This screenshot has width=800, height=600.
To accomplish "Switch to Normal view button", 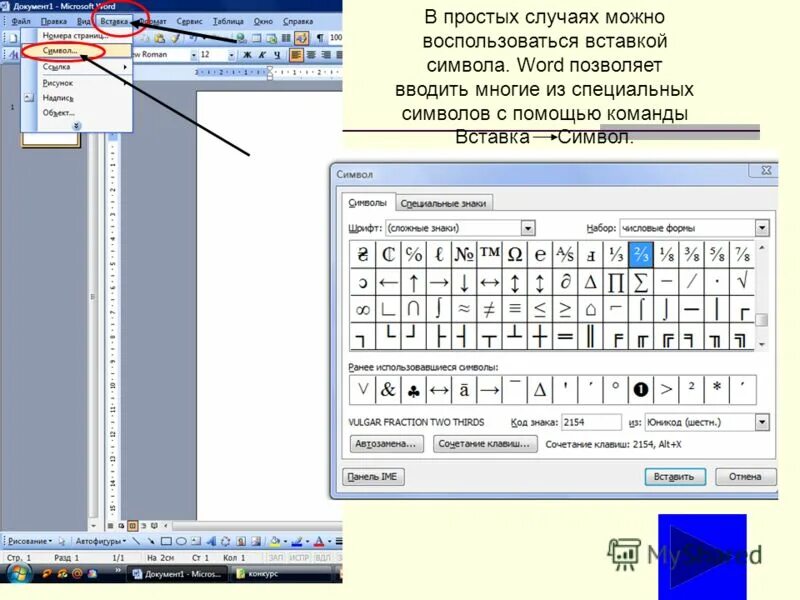I will click(110, 525).
